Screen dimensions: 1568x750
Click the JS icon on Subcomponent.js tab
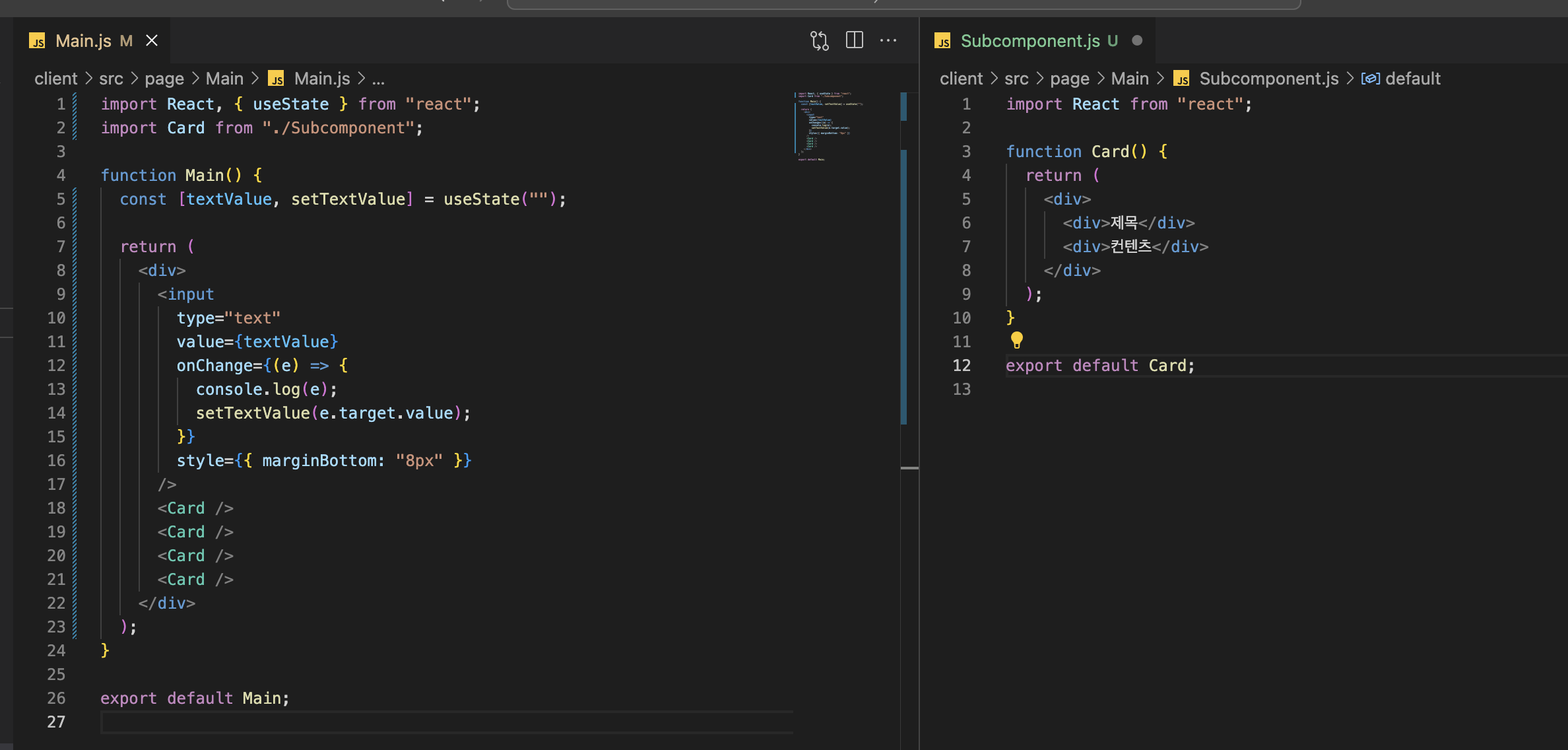click(x=942, y=42)
